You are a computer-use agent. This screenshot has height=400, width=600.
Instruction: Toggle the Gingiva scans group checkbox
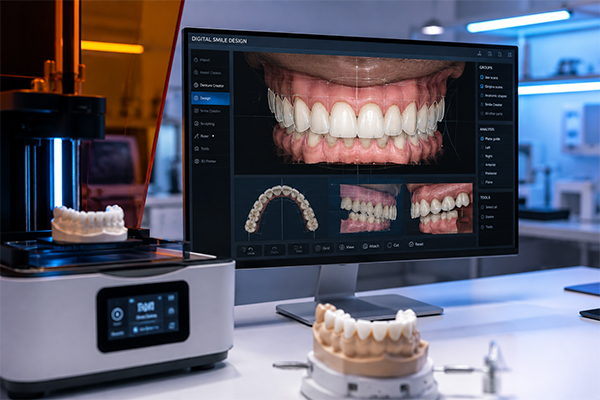tap(482, 87)
